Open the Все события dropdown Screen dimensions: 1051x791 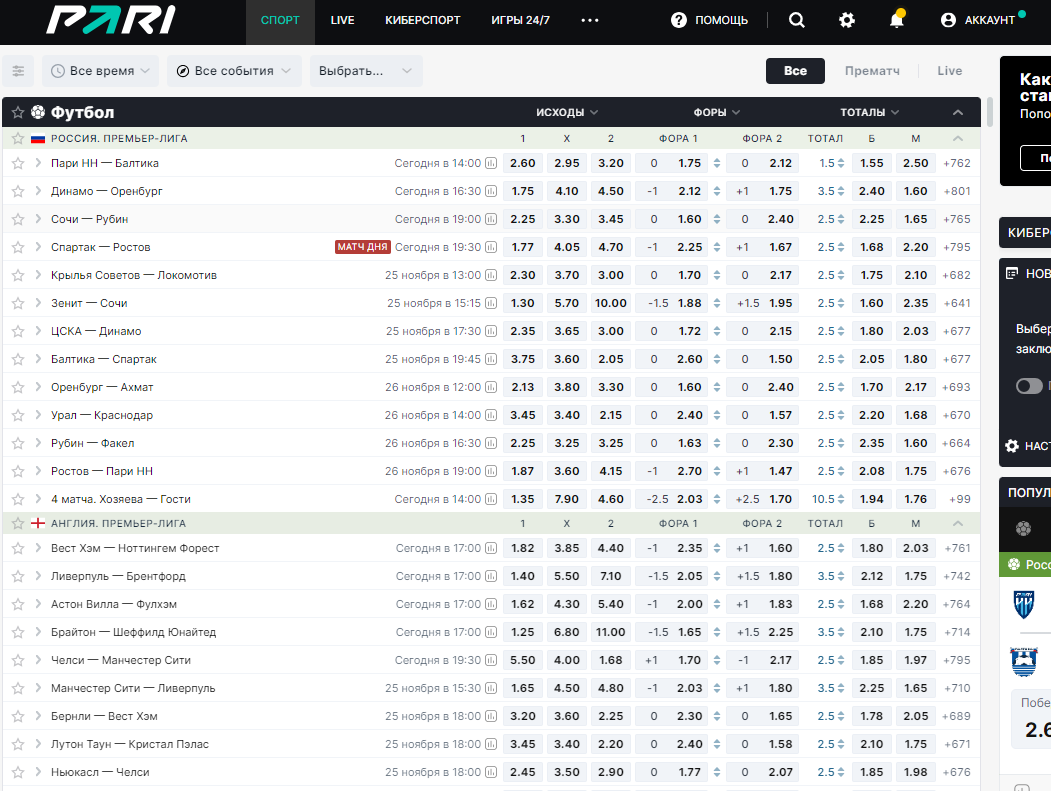[234, 71]
